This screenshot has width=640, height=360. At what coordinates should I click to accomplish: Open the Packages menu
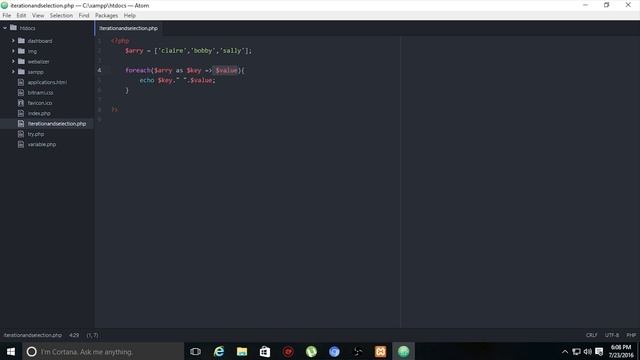pos(106,16)
